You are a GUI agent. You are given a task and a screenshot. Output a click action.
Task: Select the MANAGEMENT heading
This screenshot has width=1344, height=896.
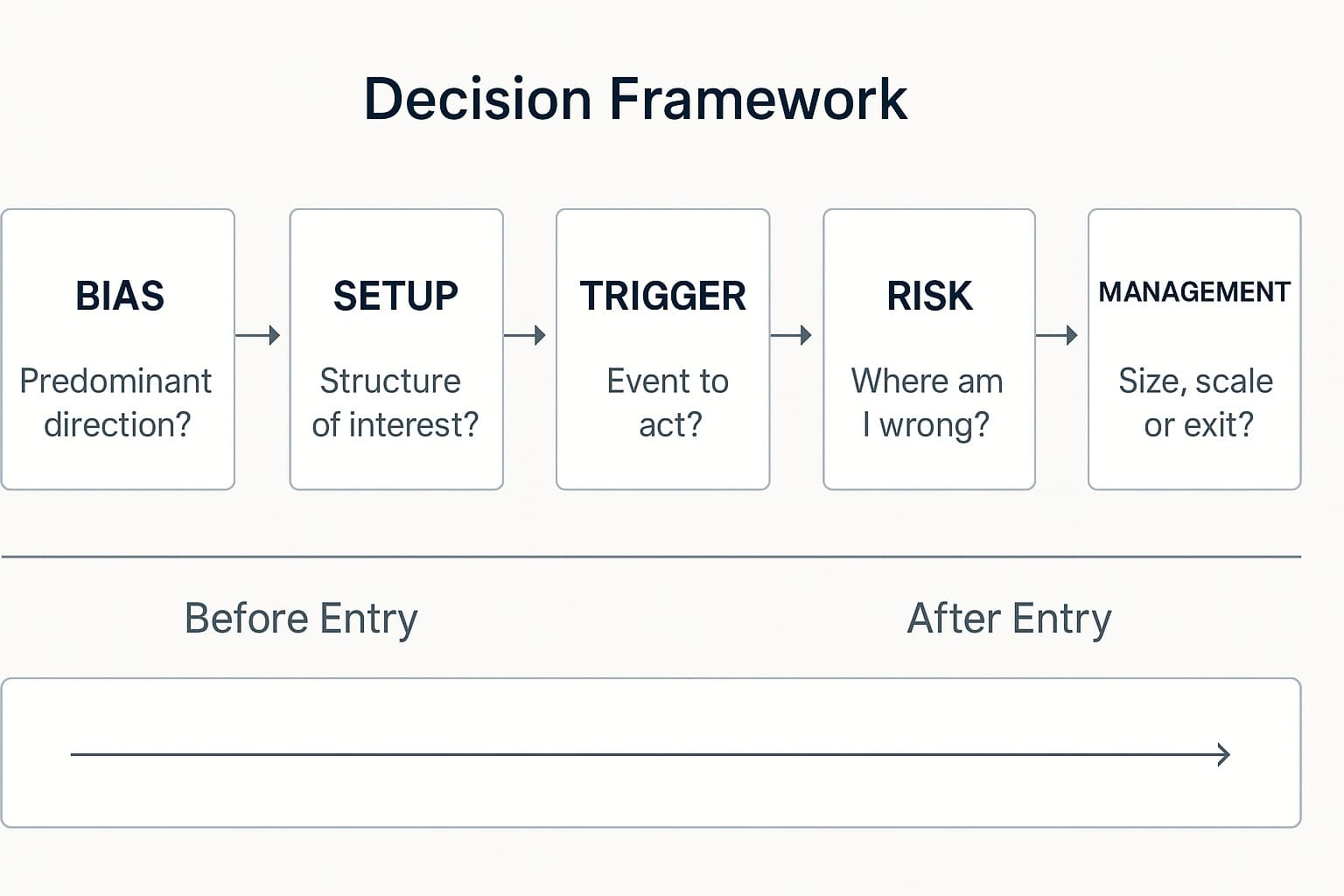pyautogui.click(x=1194, y=292)
